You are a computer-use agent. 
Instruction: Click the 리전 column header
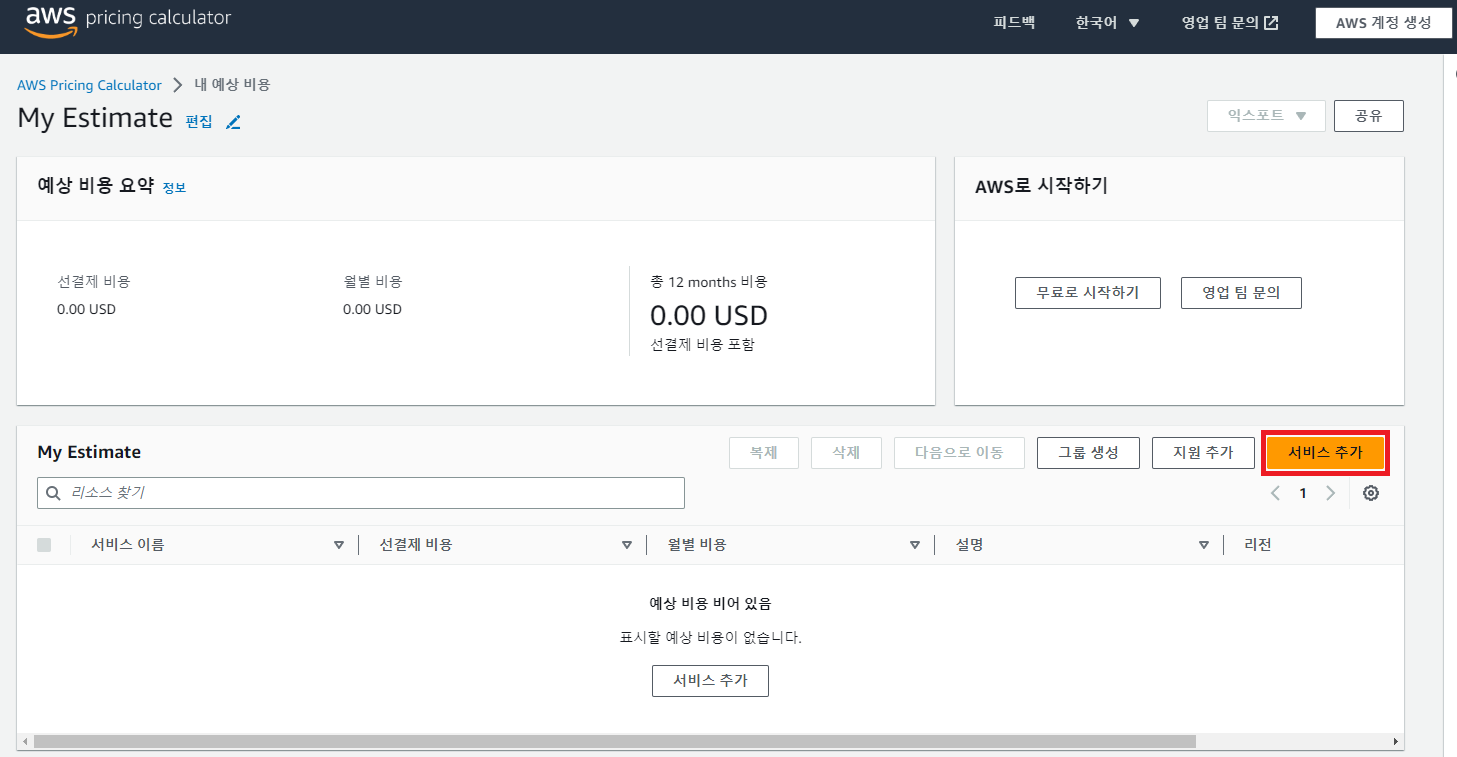tap(1257, 545)
